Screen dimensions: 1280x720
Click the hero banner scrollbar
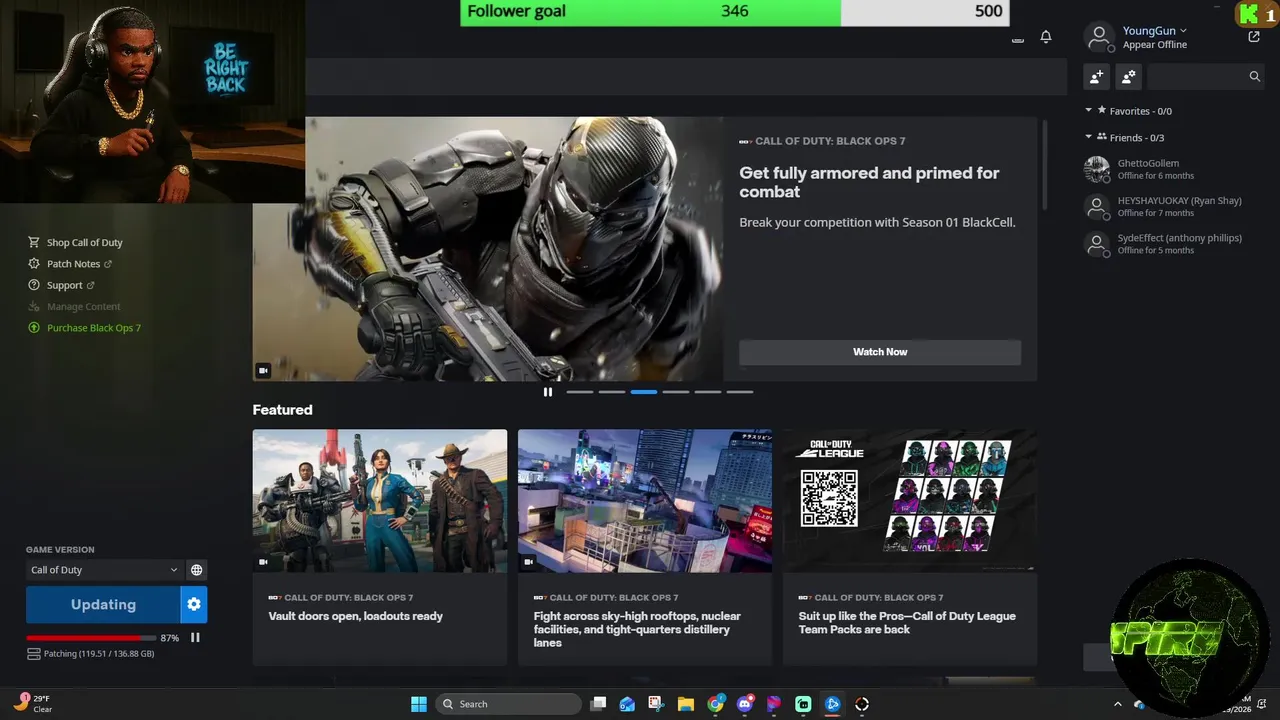tap(1045, 165)
